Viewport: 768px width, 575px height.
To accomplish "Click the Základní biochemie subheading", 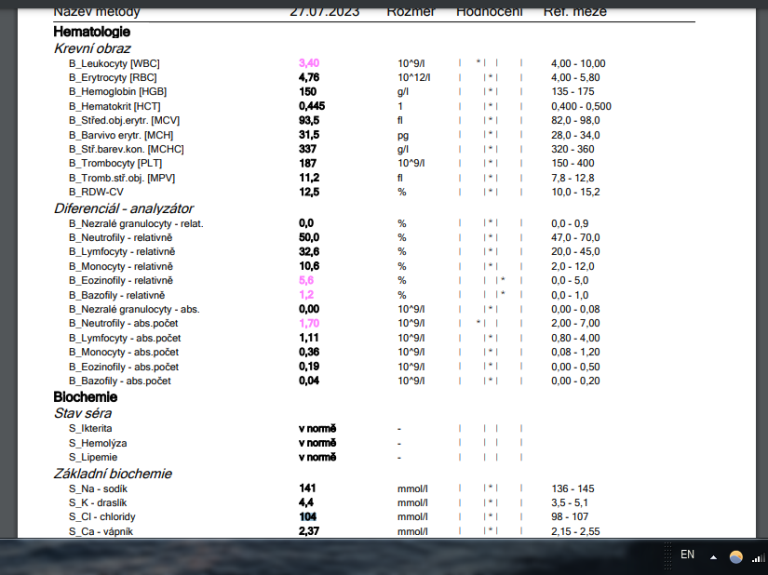I will [x=112, y=473].
